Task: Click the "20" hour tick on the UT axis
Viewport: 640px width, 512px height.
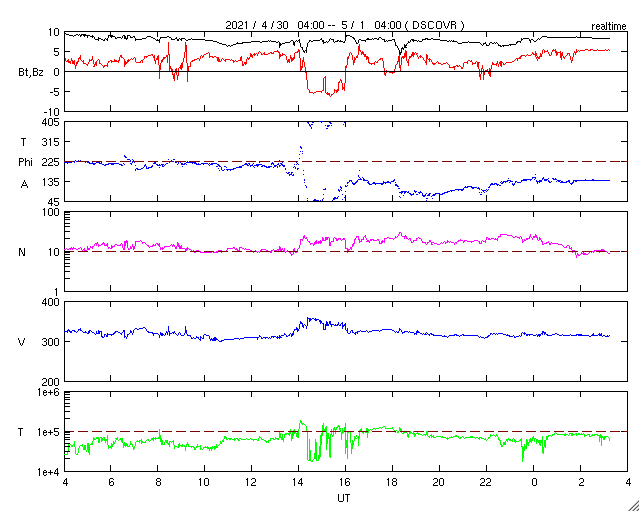Action: [439, 483]
